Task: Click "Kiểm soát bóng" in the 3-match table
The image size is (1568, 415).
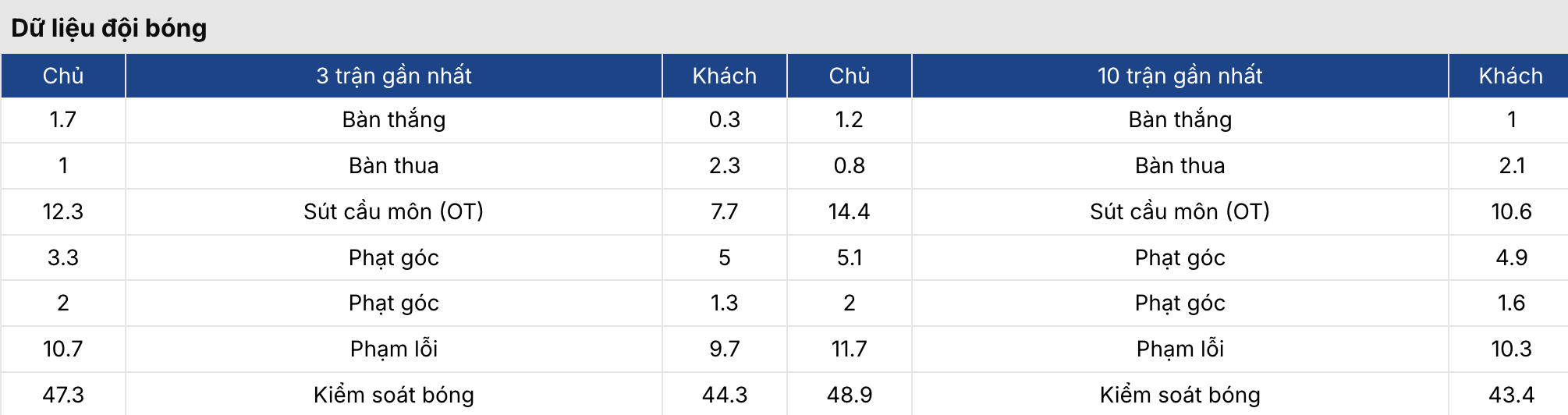Action: 394,395
